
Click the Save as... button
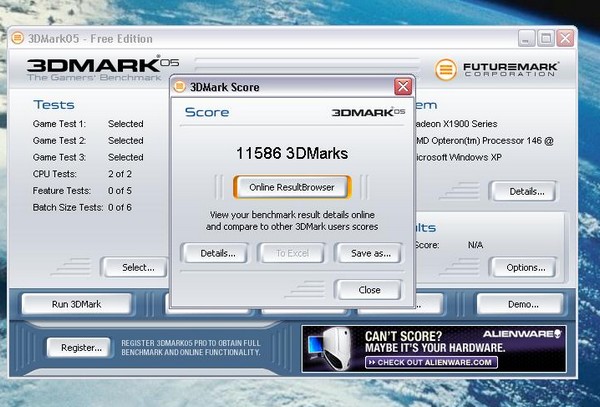370,253
